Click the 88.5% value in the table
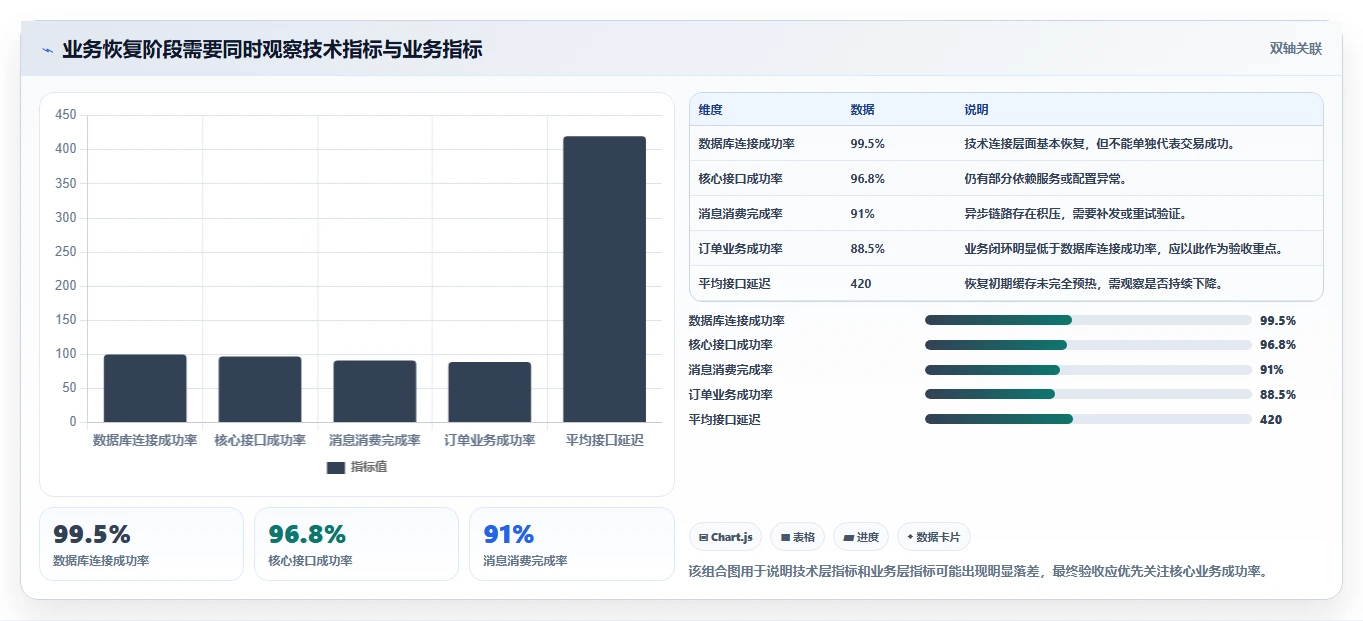Viewport: 1363px width, 621px height. pos(867,249)
